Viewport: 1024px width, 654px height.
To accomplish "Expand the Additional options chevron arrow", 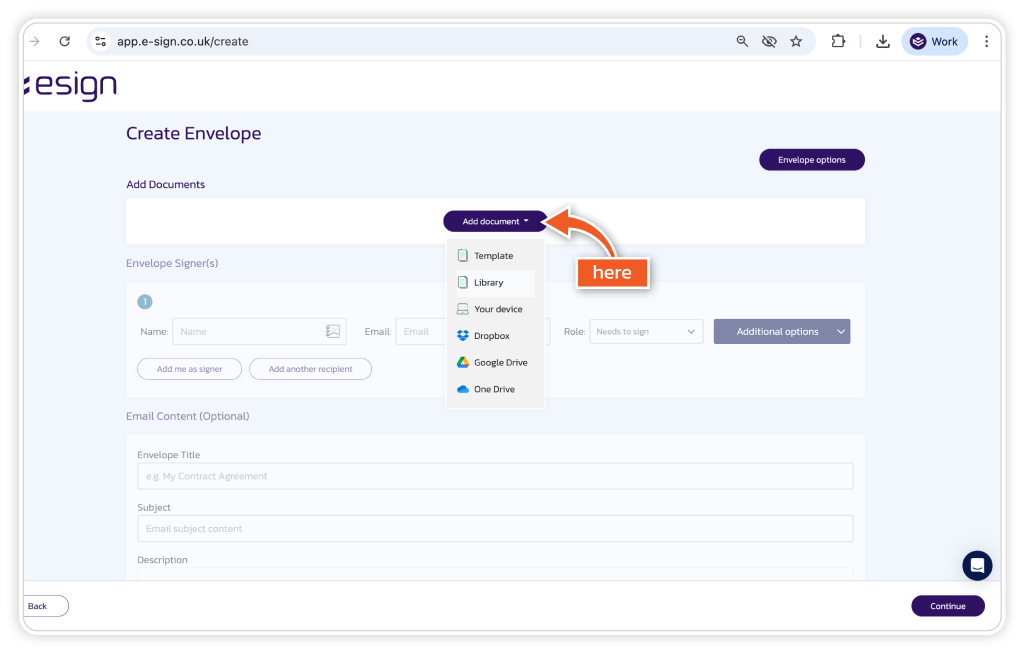I will 840,332.
